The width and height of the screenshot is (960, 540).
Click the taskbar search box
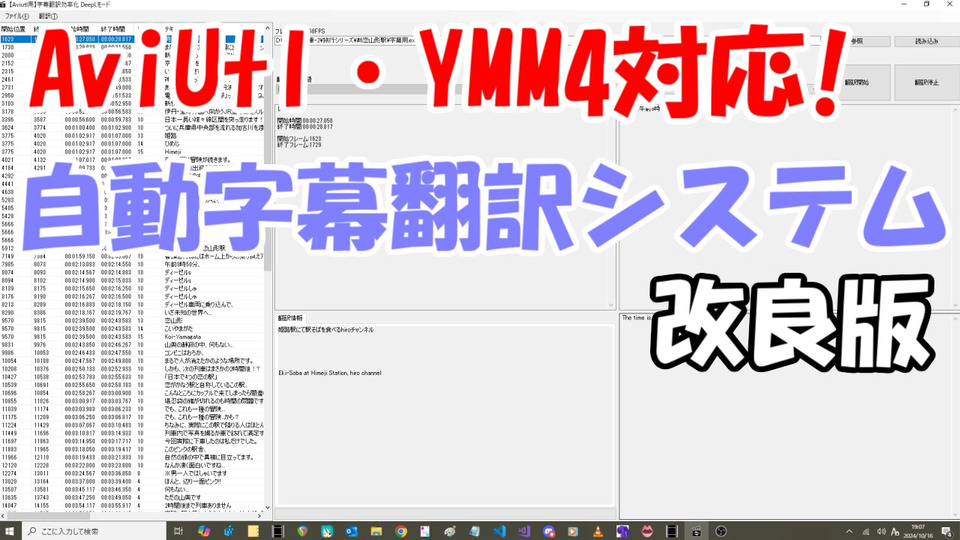pyautogui.click(x=95, y=531)
